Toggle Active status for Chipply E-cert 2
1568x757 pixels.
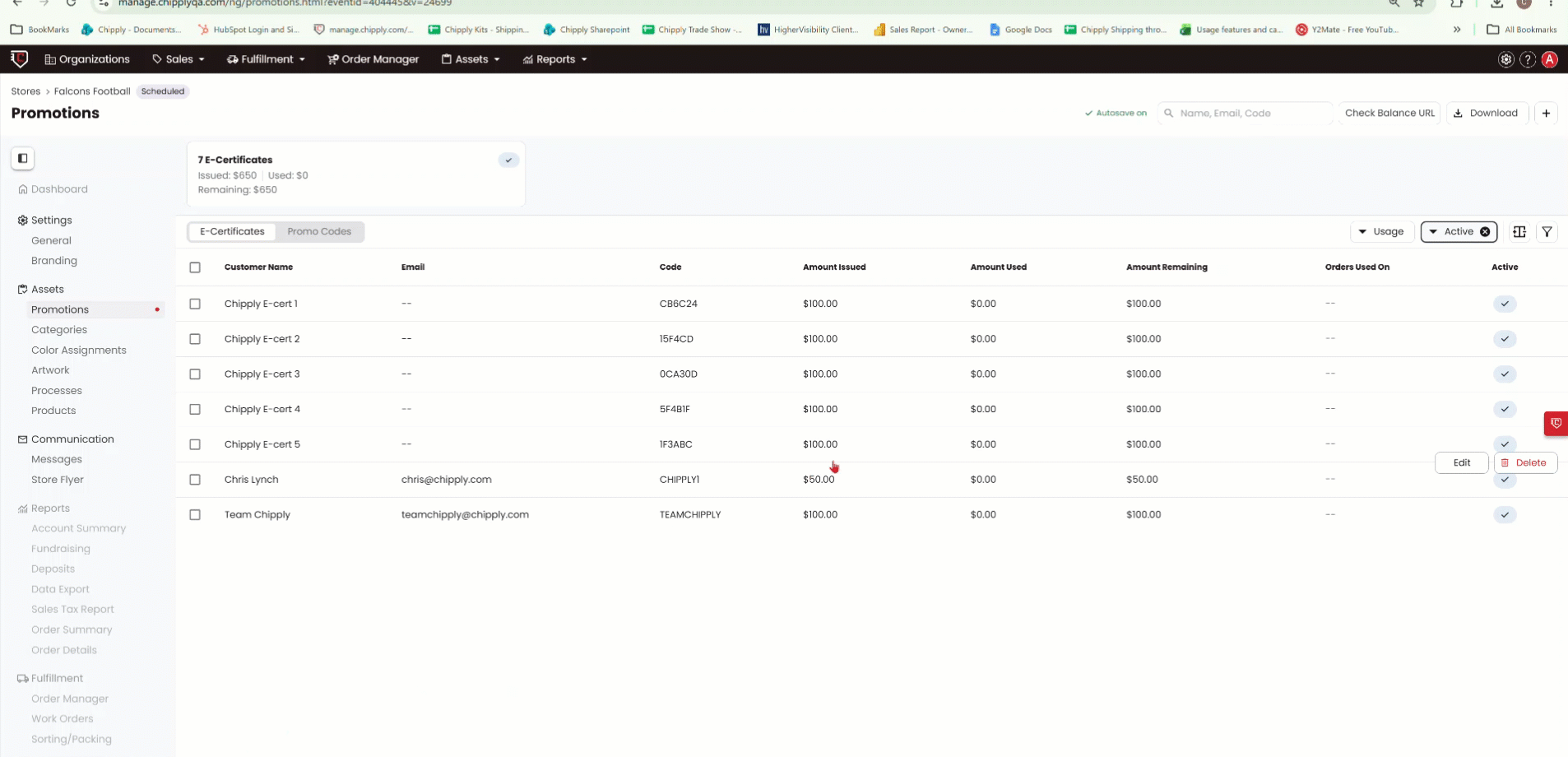[x=1505, y=339]
